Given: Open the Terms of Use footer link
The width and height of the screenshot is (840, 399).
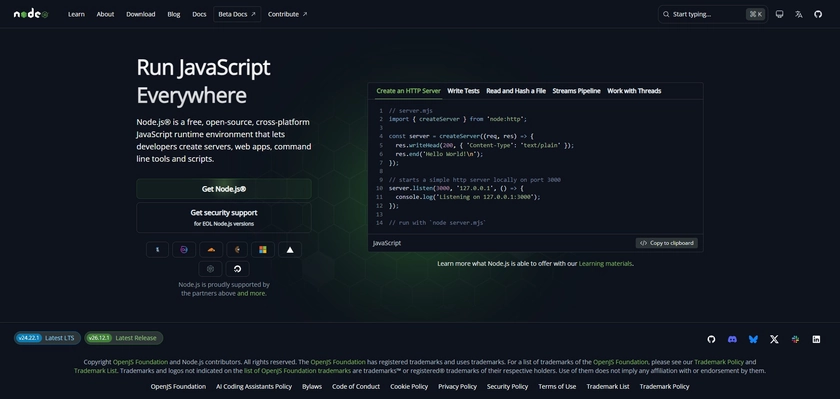Looking at the screenshot, I should (x=557, y=386).
